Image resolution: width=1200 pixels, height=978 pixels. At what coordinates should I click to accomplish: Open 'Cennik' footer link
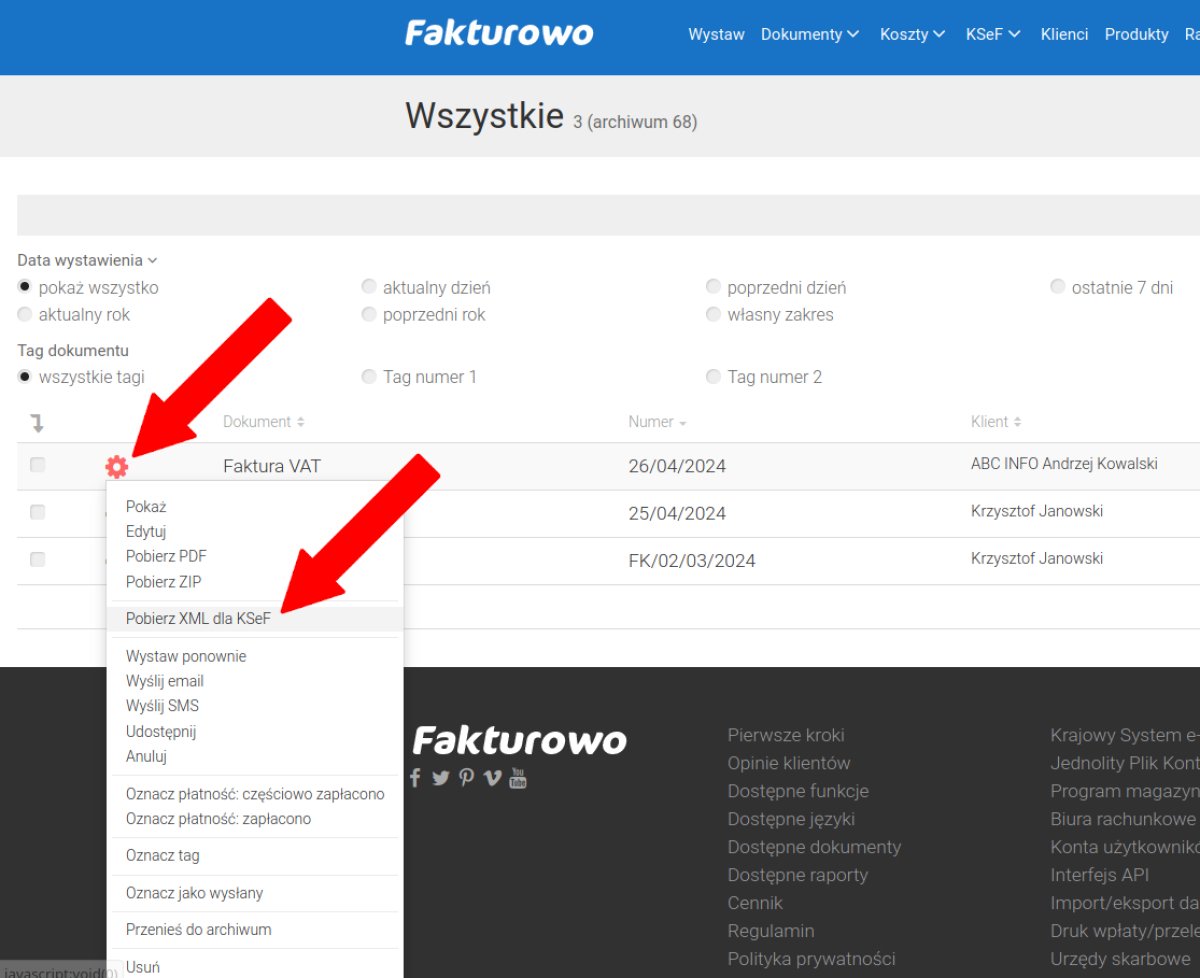coord(755,903)
